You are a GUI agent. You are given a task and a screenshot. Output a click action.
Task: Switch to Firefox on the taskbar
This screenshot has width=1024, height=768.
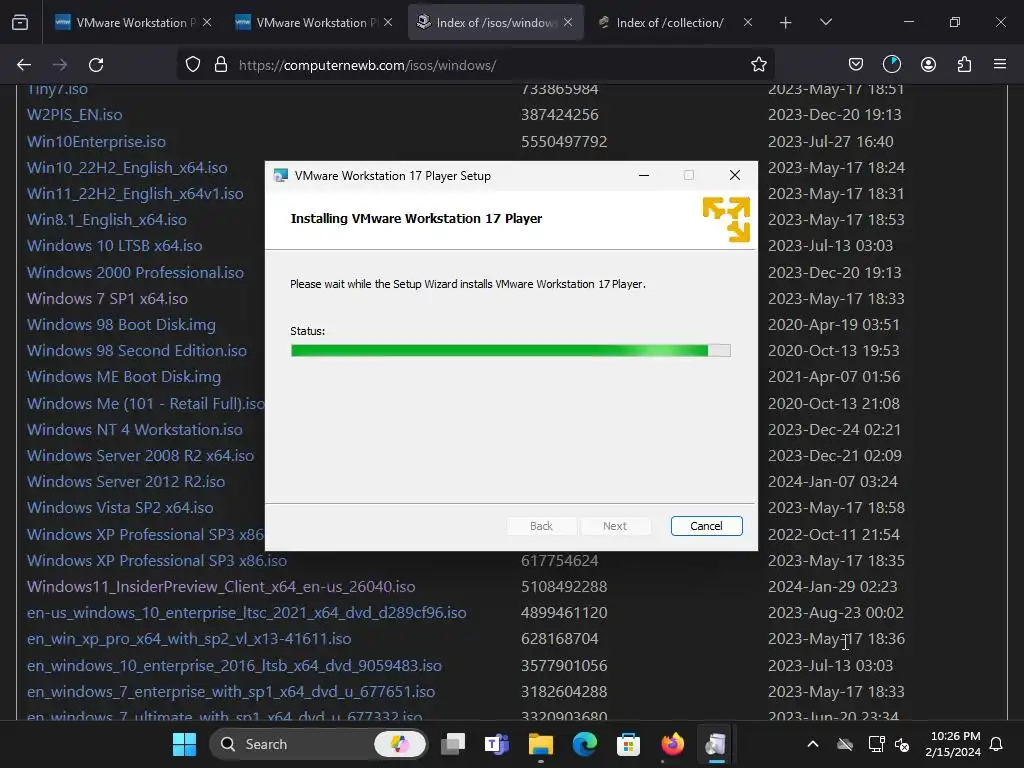(x=672, y=744)
